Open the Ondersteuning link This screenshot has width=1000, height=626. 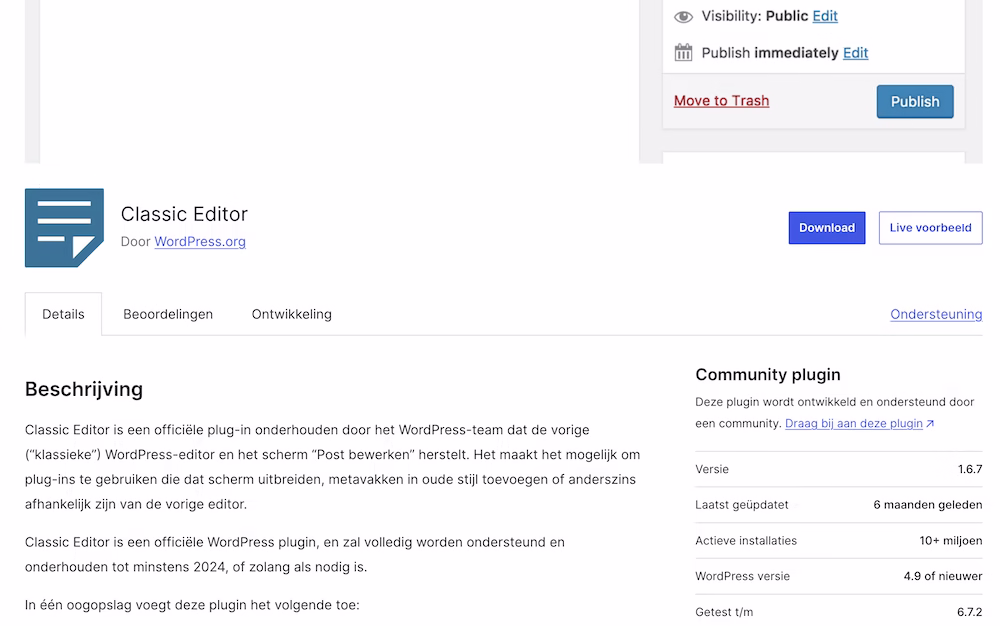pyautogui.click(x=936, y=314)
